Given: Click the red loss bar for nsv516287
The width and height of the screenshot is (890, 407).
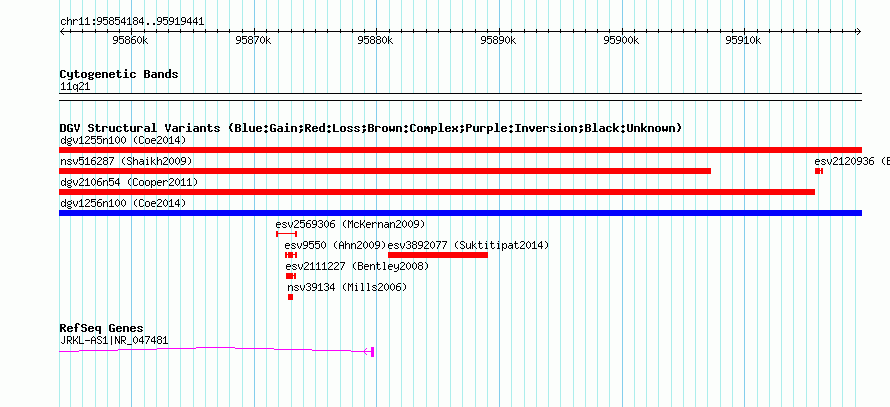Looking at the screenshot, I should [385, 171].
